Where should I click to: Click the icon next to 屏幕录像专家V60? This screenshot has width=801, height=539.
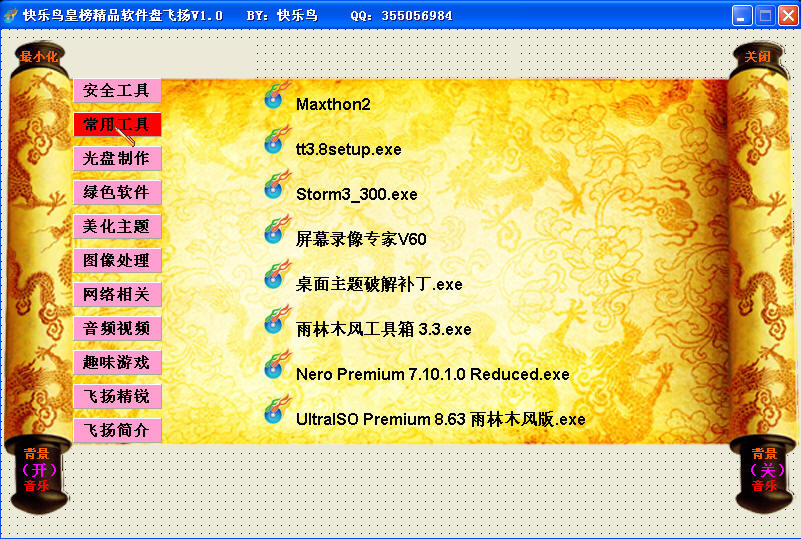click(x=277, y=230)
